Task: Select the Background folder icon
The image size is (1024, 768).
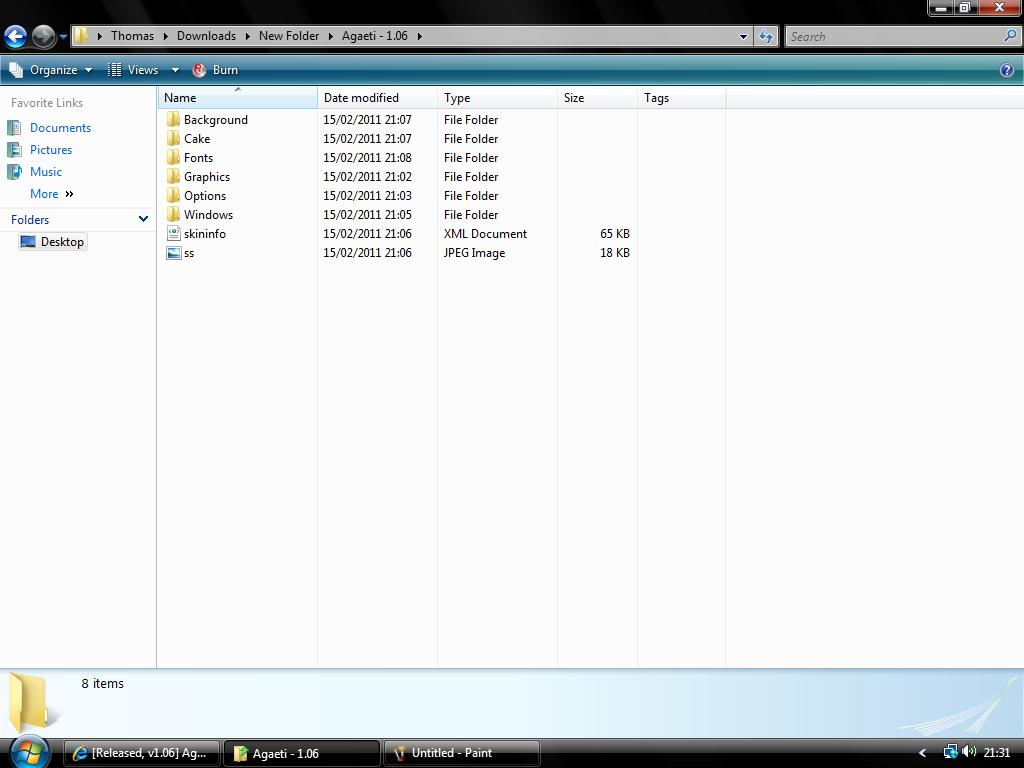Action: (x=173, y=120)
